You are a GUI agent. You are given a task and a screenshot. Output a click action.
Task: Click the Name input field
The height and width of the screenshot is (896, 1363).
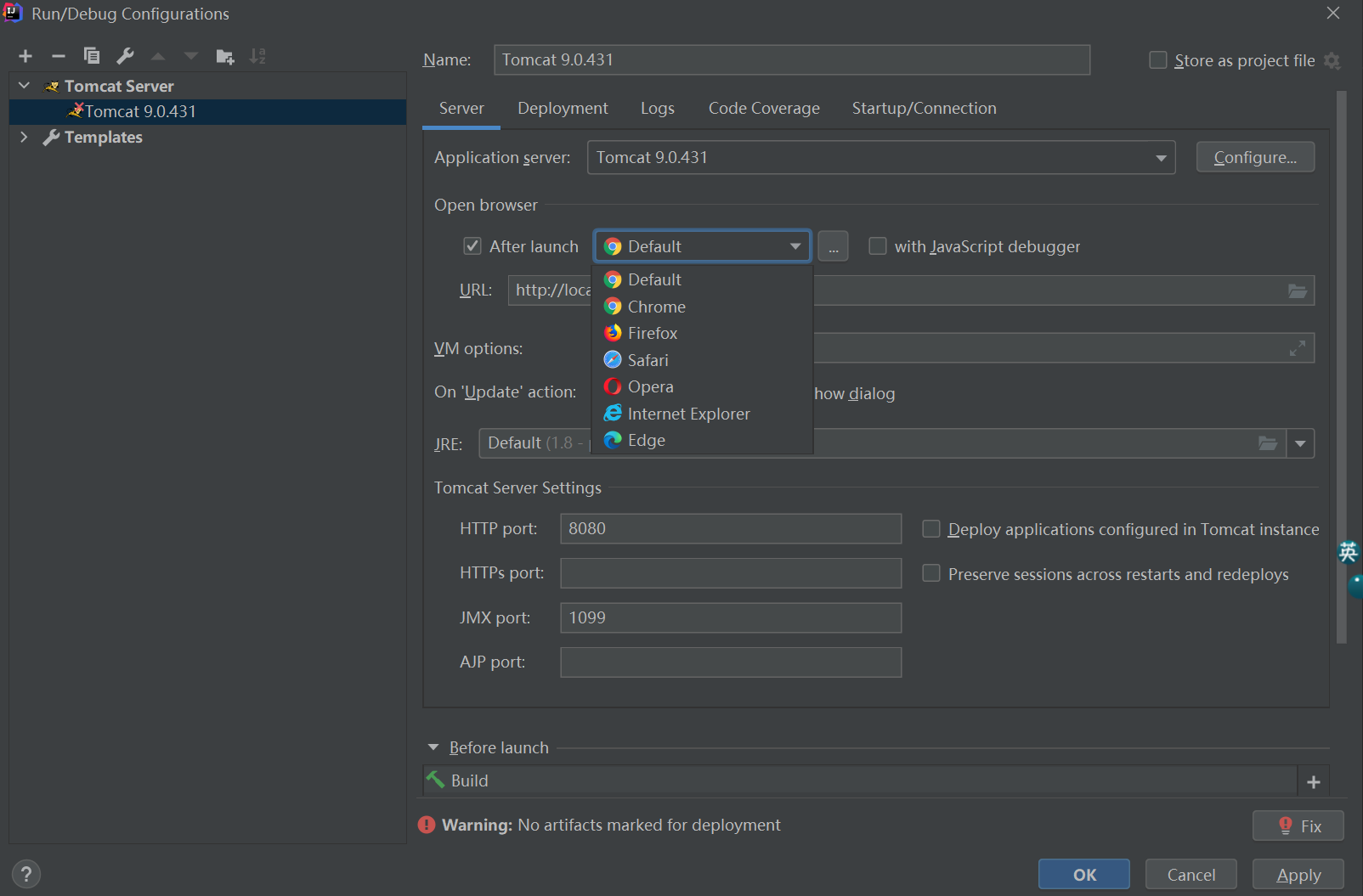[x=792, y=60]
